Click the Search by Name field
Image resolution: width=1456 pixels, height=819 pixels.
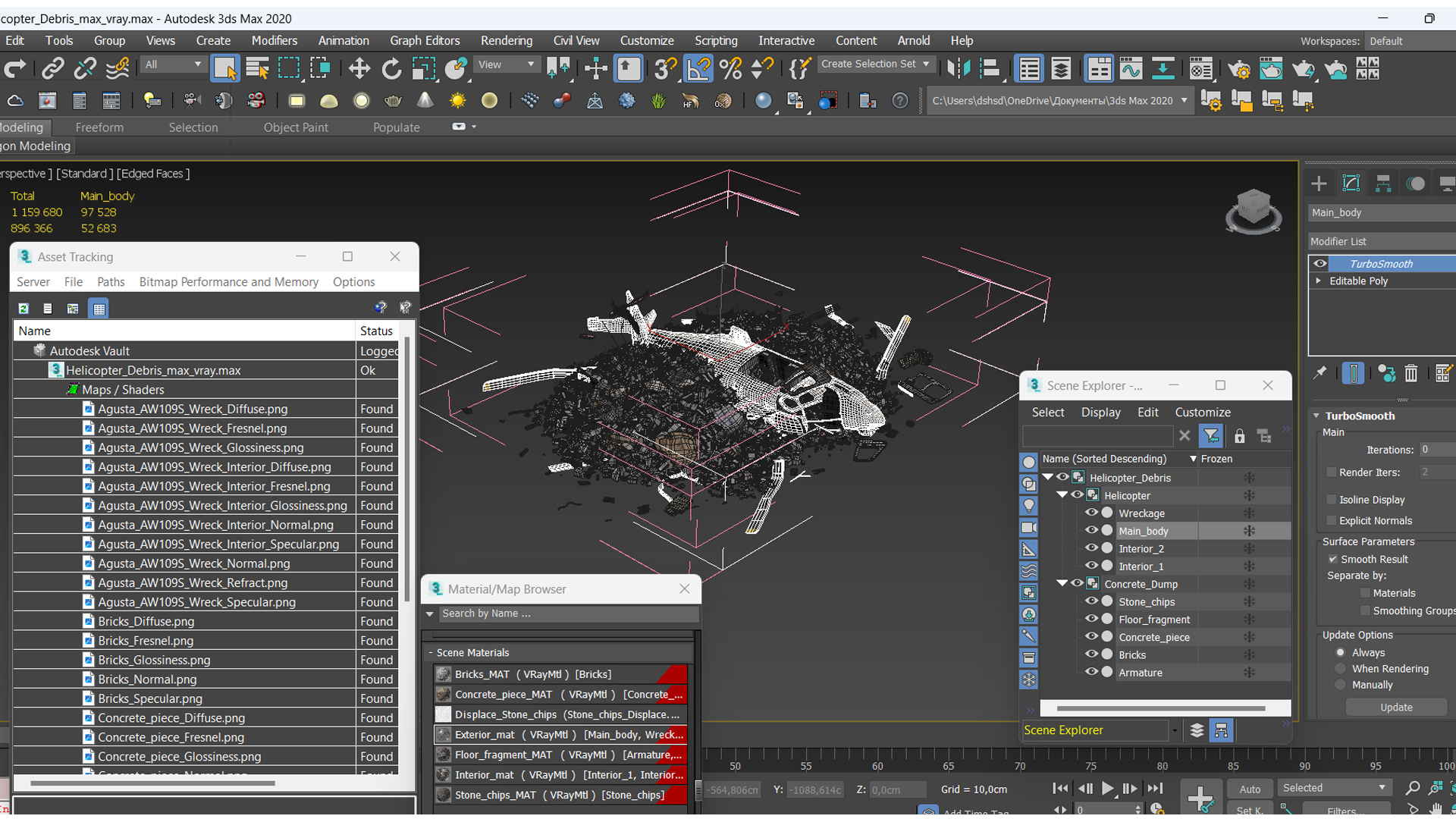pos(567,613)
